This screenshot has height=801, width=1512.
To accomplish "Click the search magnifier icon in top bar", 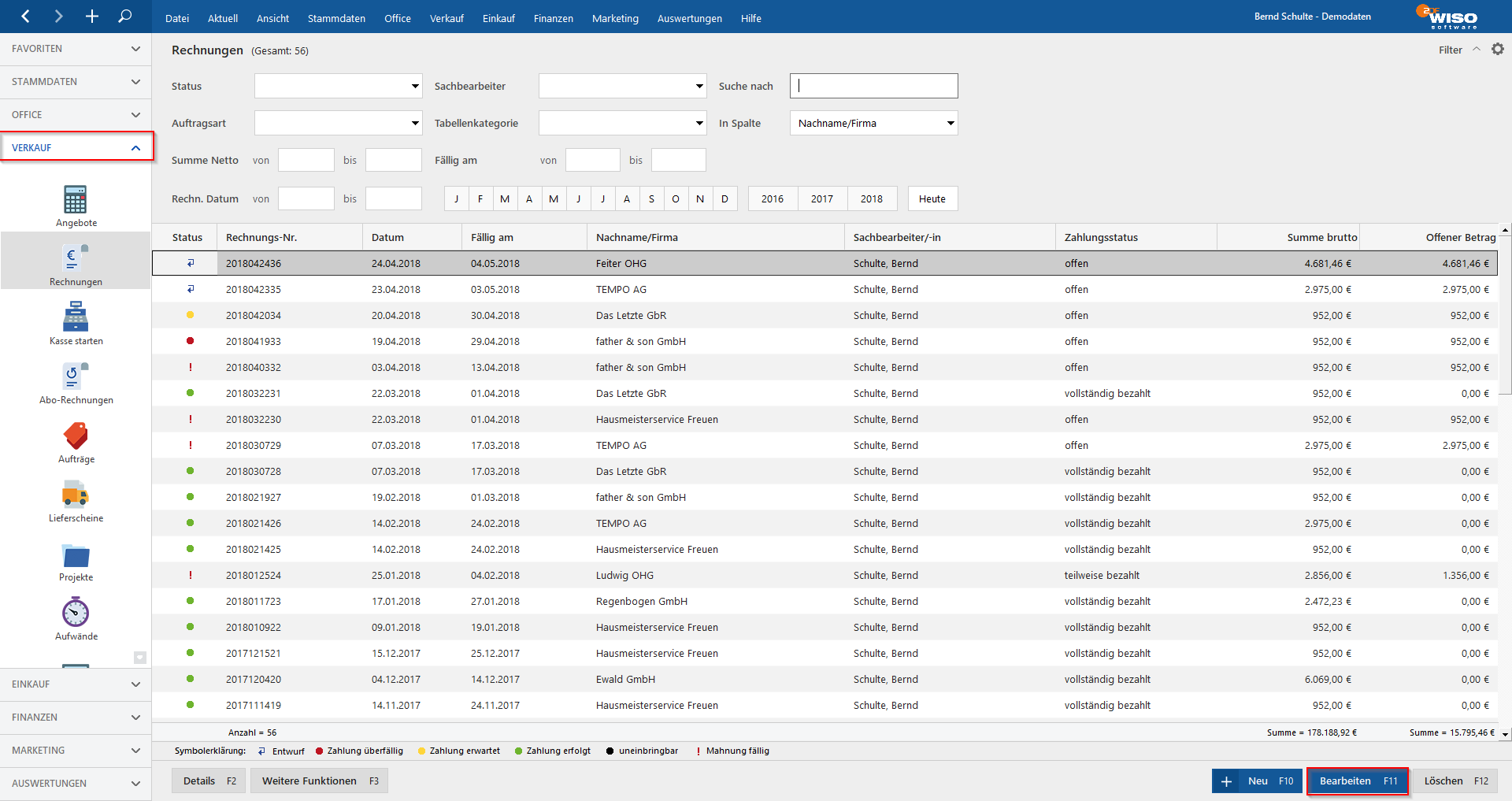I will (124, 17).
